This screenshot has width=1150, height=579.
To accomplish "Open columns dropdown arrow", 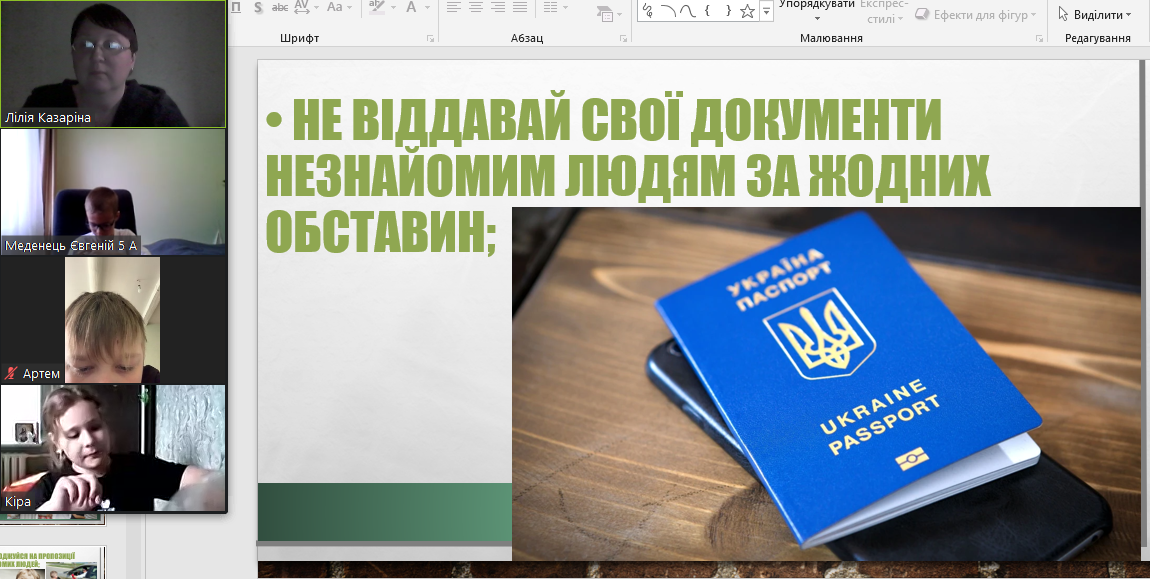I will [x=565, y=7].
